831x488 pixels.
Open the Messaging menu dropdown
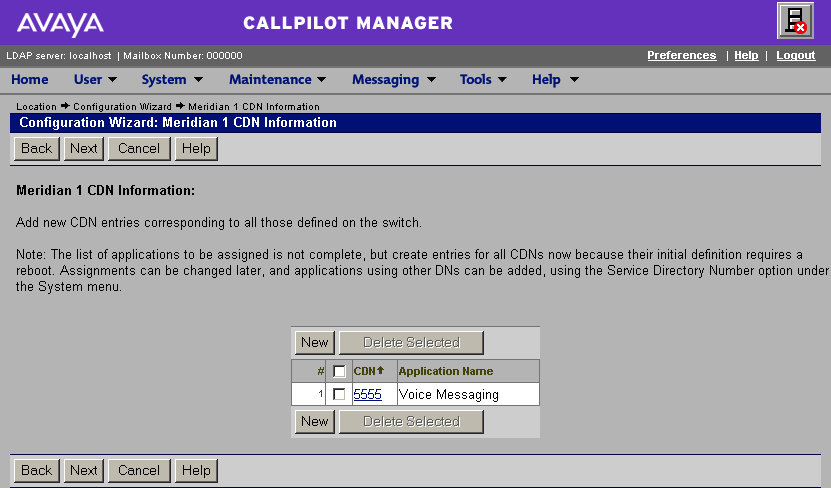pyautogui.click(x=394, y=79)
